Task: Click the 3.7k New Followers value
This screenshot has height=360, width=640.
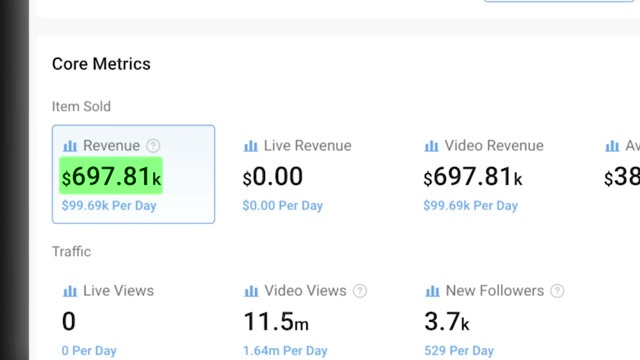Action: [447, 322]
